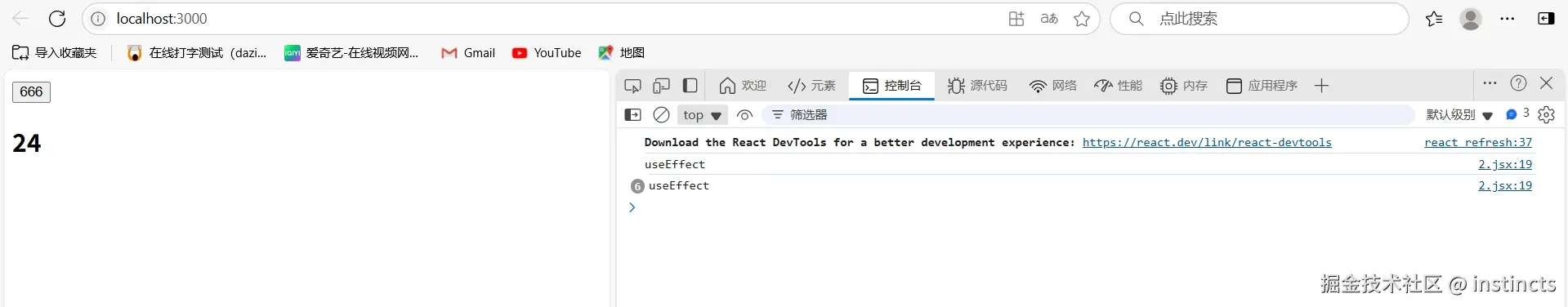This screenshot has width=1568, height=307.
Task: Close the DevTools panel
Action: [x=1546, y=83]
